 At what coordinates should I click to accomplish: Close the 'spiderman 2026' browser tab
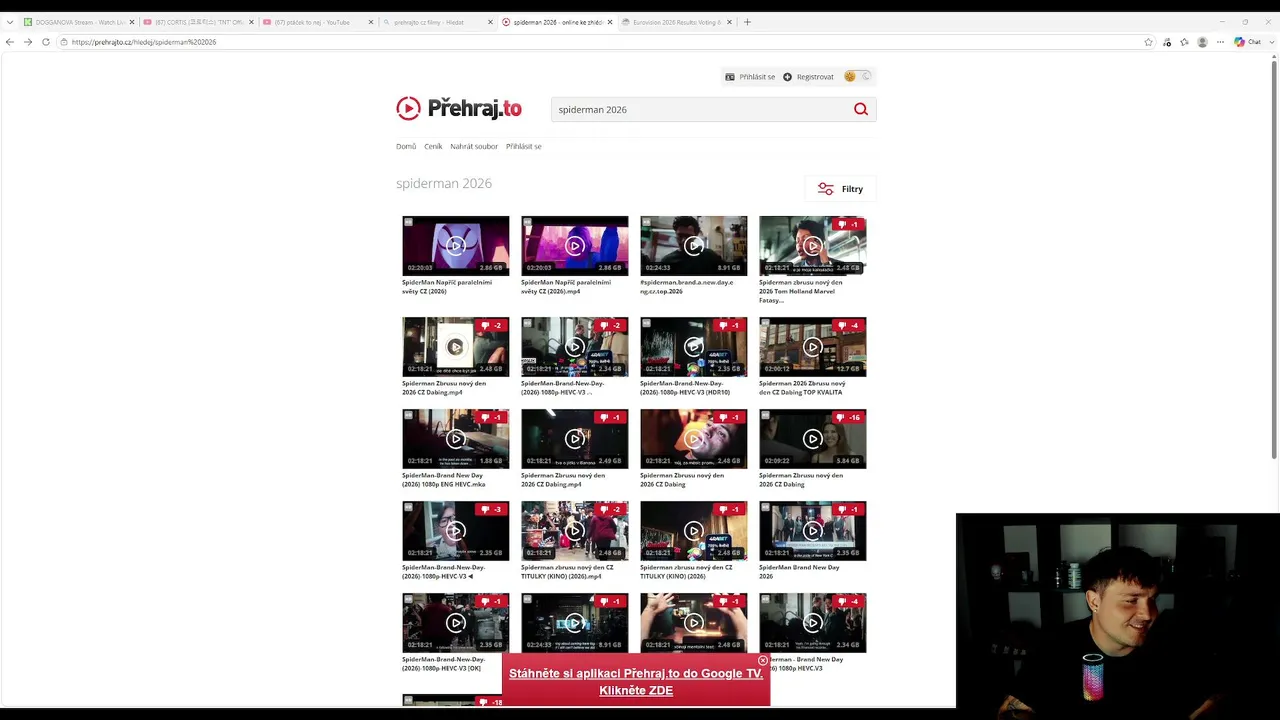[x=611, y=22]
